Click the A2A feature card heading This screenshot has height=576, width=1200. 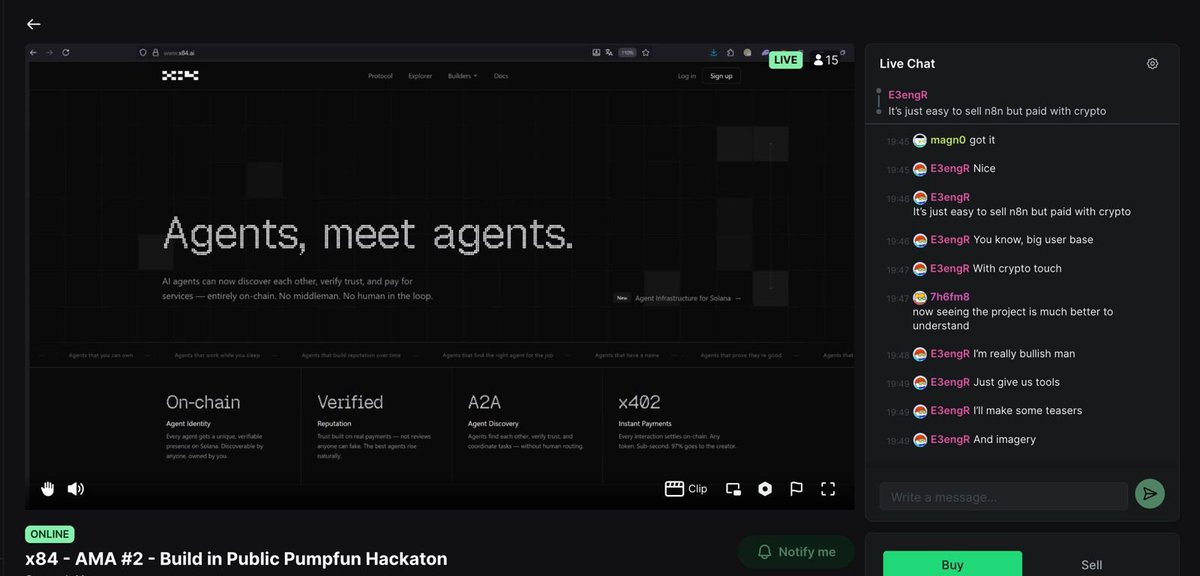pyautogui.click(x=485, y=402)
